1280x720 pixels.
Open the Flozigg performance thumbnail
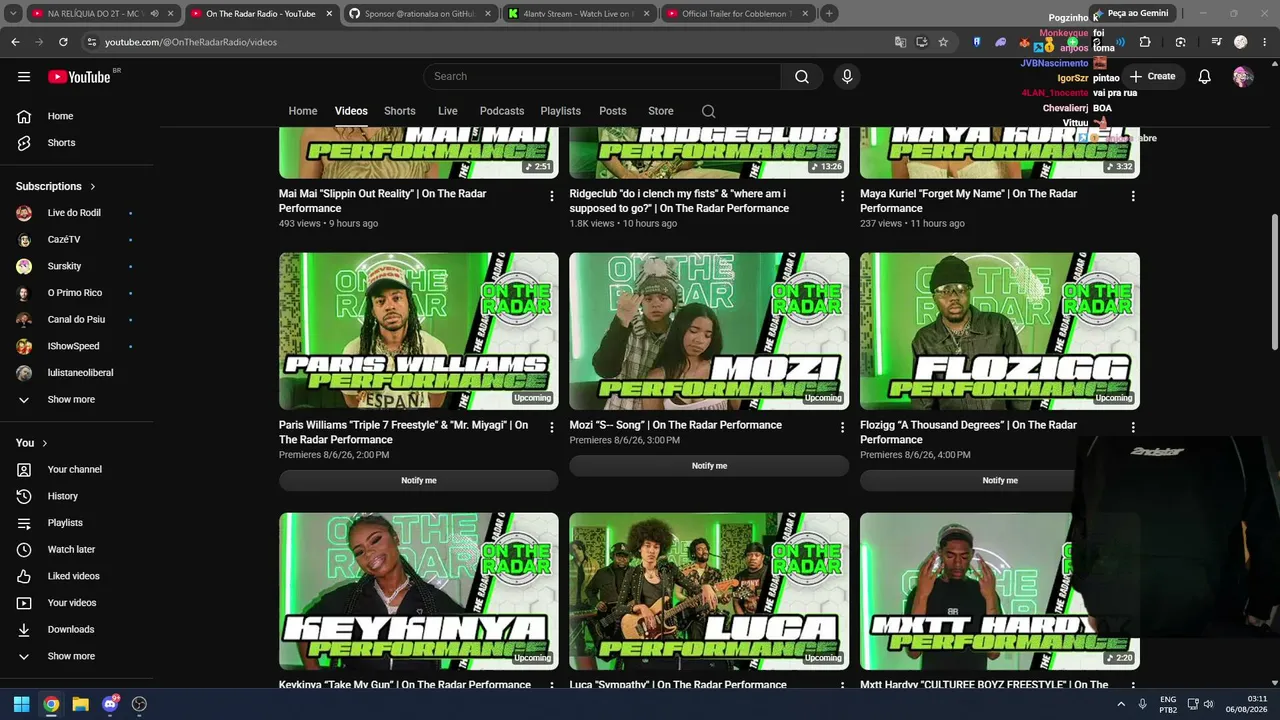click(1000, 331)
